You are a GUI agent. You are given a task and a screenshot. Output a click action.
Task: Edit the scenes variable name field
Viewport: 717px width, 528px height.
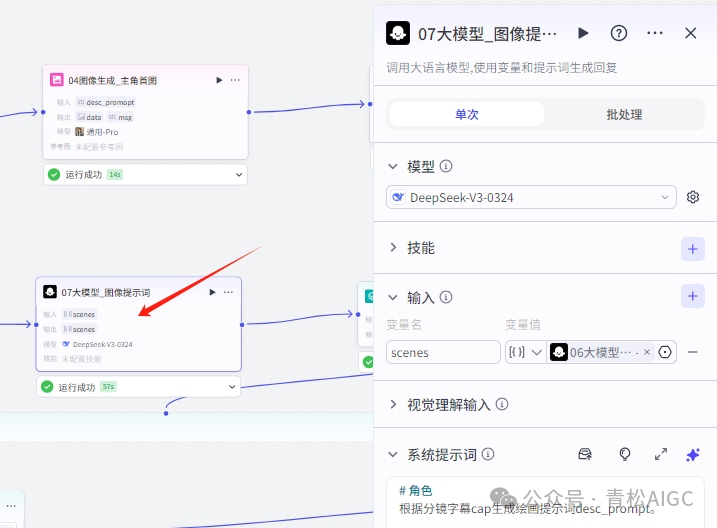point(443,352)
